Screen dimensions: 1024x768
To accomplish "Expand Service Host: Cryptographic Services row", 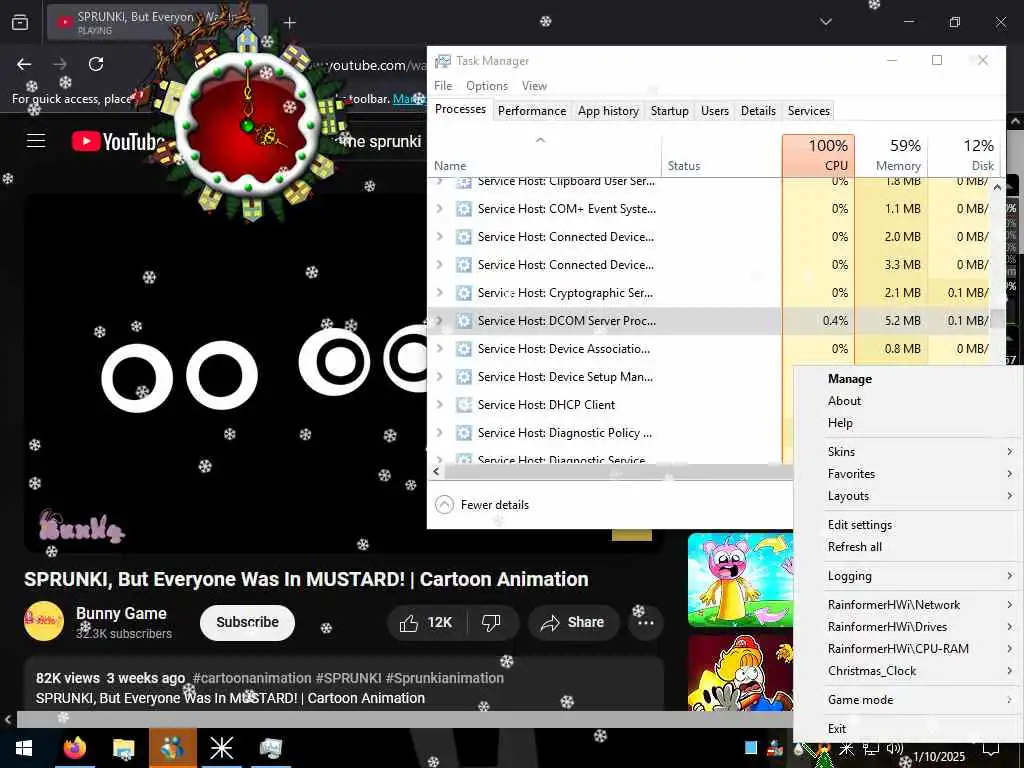I will pyautogui.click(x=440, y=293).
